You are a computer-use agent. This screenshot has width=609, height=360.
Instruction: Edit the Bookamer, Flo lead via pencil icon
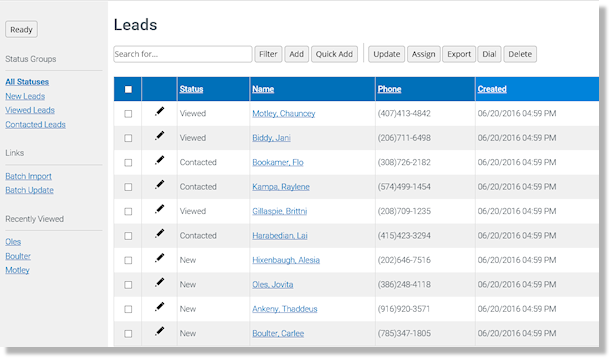[159, 161]
